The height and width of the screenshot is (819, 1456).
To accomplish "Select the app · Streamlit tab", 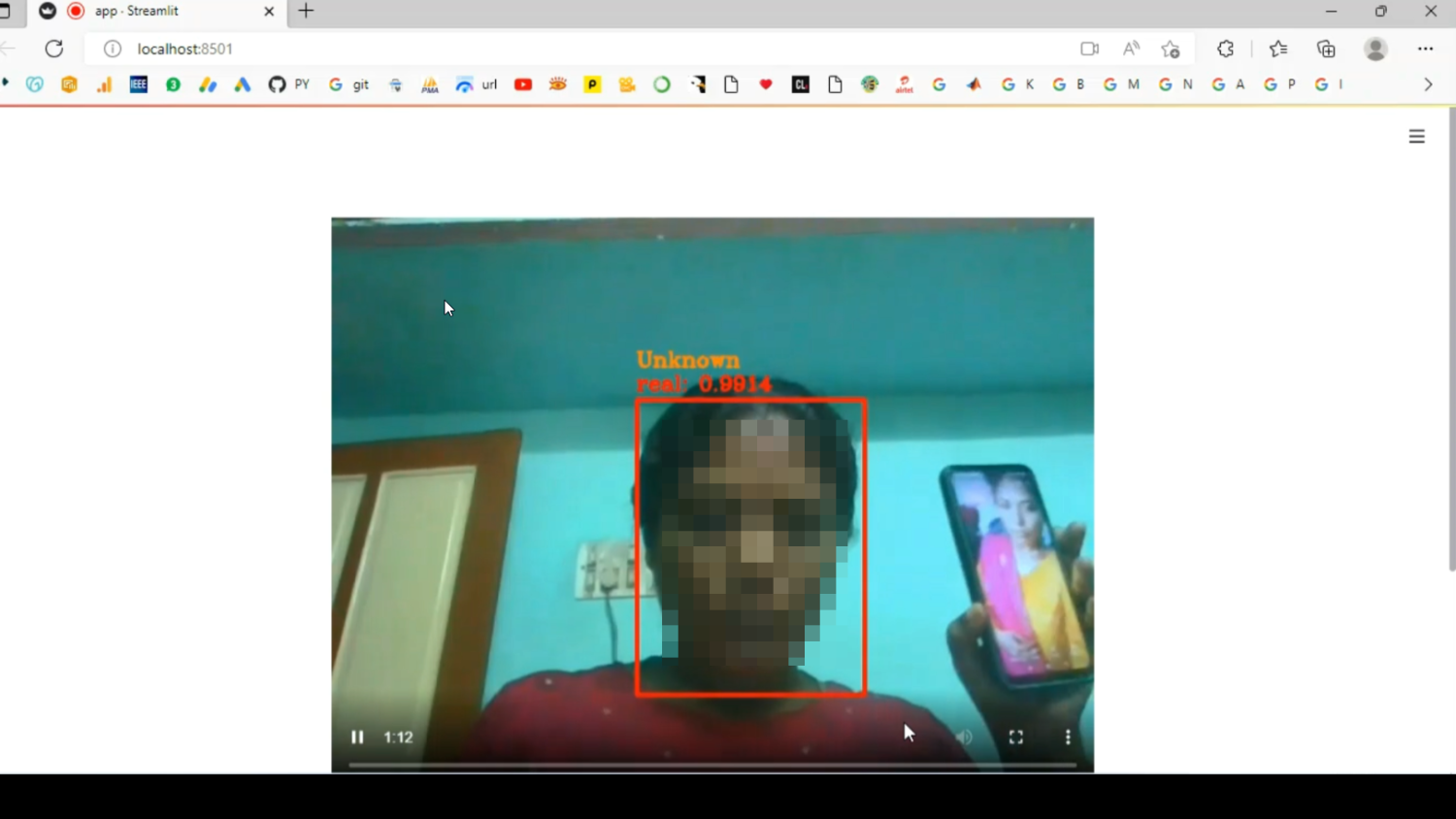I will tap(155, 12).
